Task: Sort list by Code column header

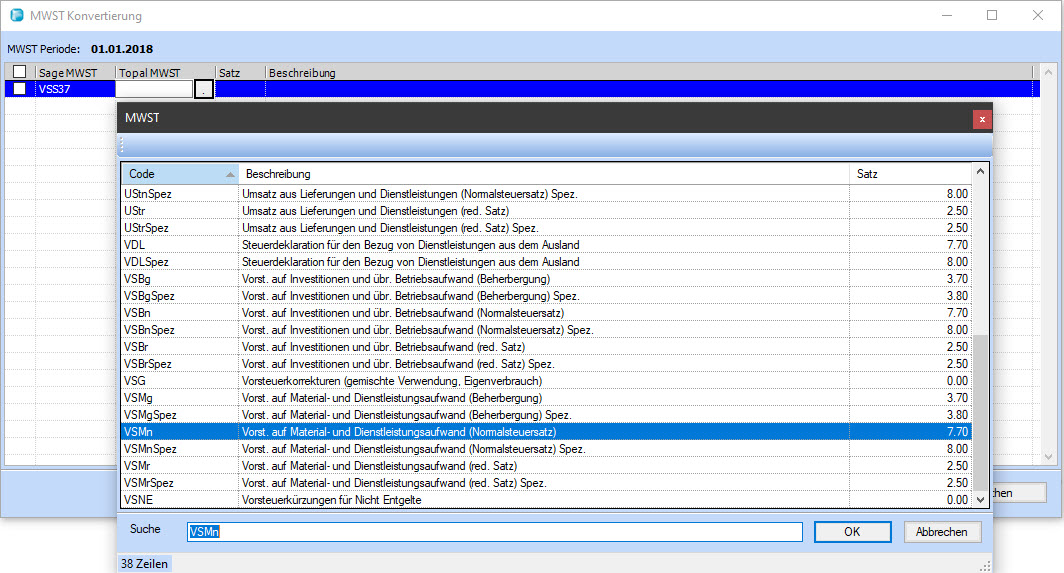Action: tap(180, 174)
